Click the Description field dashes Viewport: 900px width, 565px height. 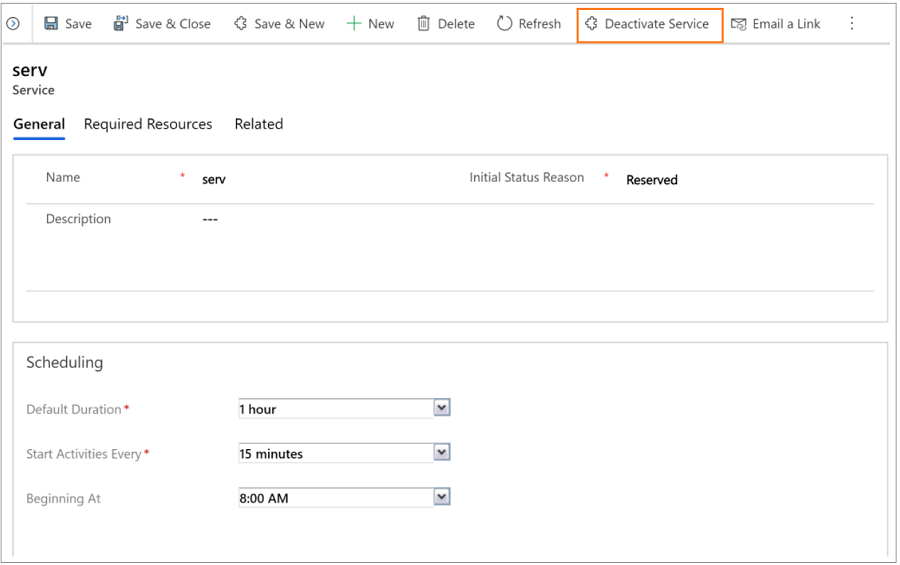(x=210, y=219)
